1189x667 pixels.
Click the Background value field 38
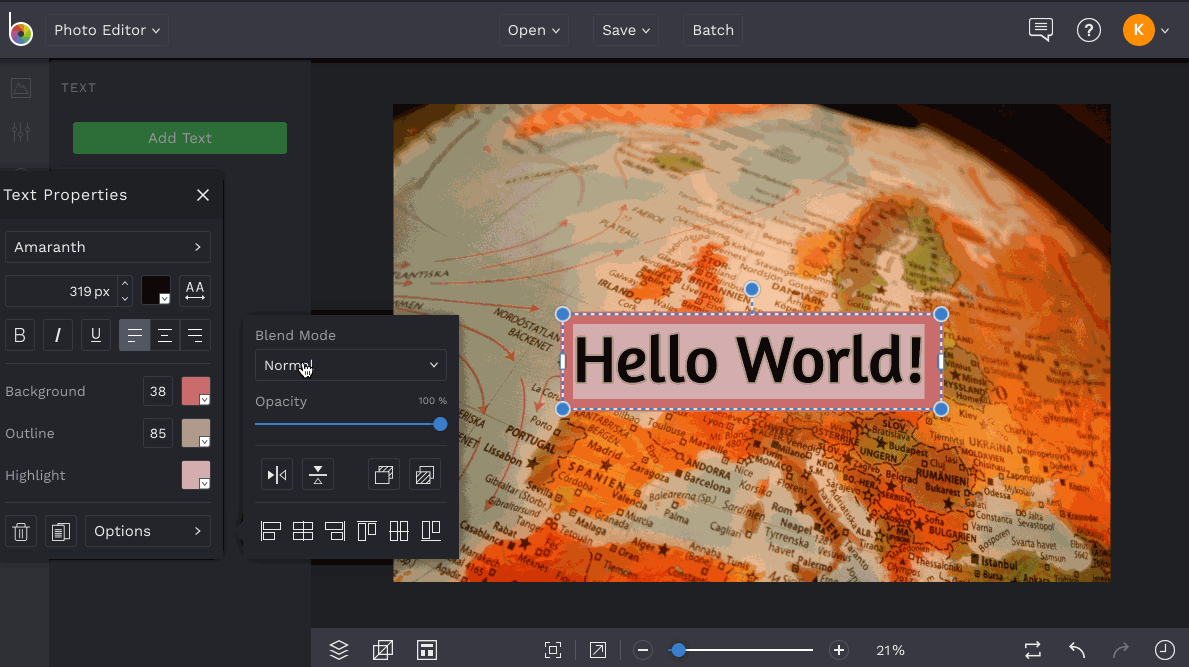(x=158, y=391)
